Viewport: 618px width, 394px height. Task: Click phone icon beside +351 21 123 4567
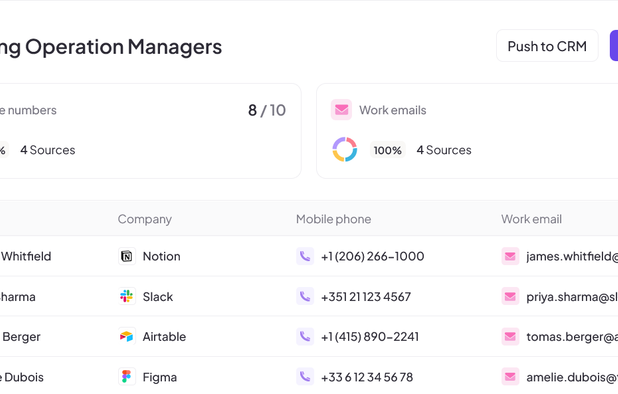pyautogui.click(x=305, y=296)
